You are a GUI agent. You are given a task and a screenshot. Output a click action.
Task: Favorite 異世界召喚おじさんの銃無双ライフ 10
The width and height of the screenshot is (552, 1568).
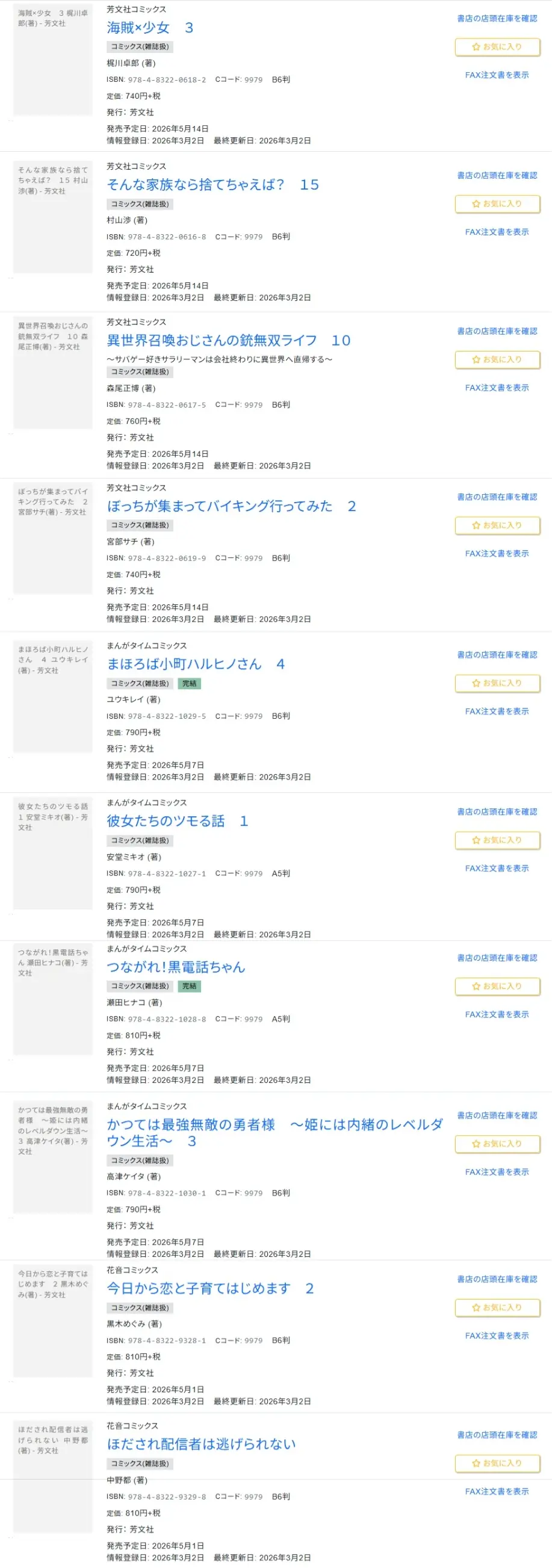pos(497,360)
